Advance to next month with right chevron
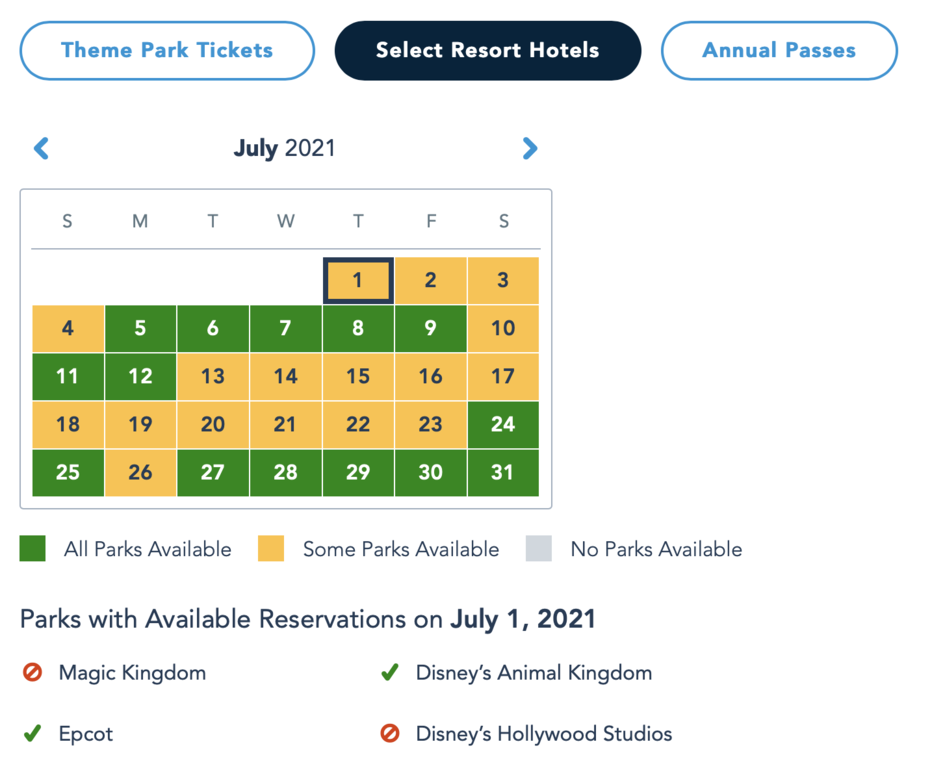The width and height of the screenshot is (932, 768). (x=530, y=148)
